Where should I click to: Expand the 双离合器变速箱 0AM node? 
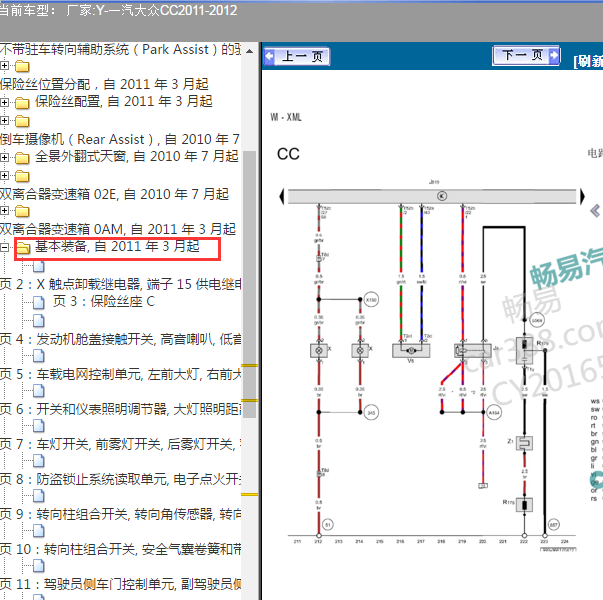(x=4, y=211)
